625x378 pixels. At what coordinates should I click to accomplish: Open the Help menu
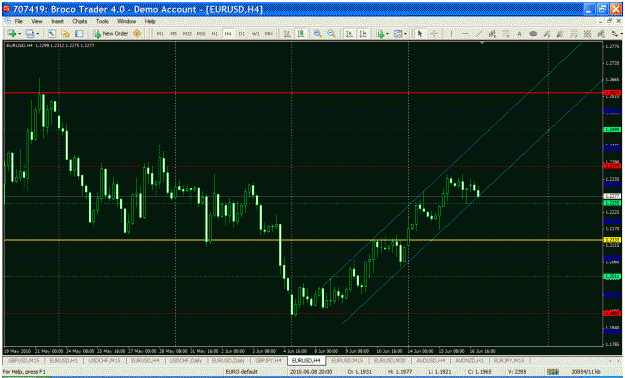[x=150, y=21]
